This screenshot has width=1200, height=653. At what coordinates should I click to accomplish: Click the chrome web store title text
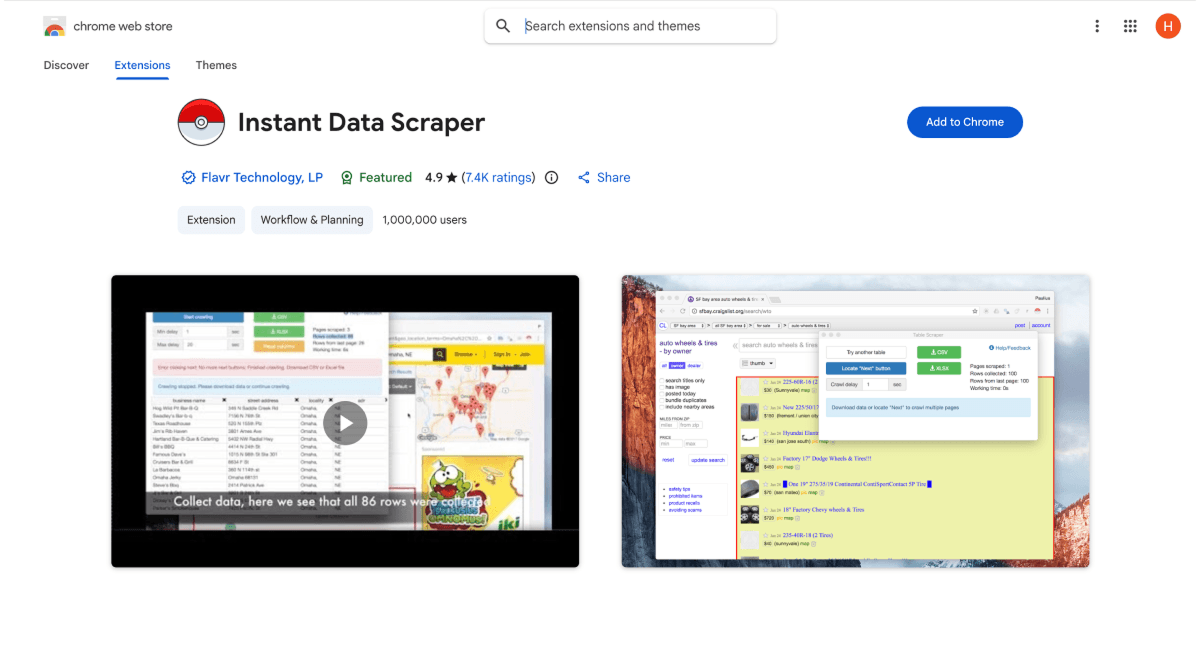coord(123,27)
